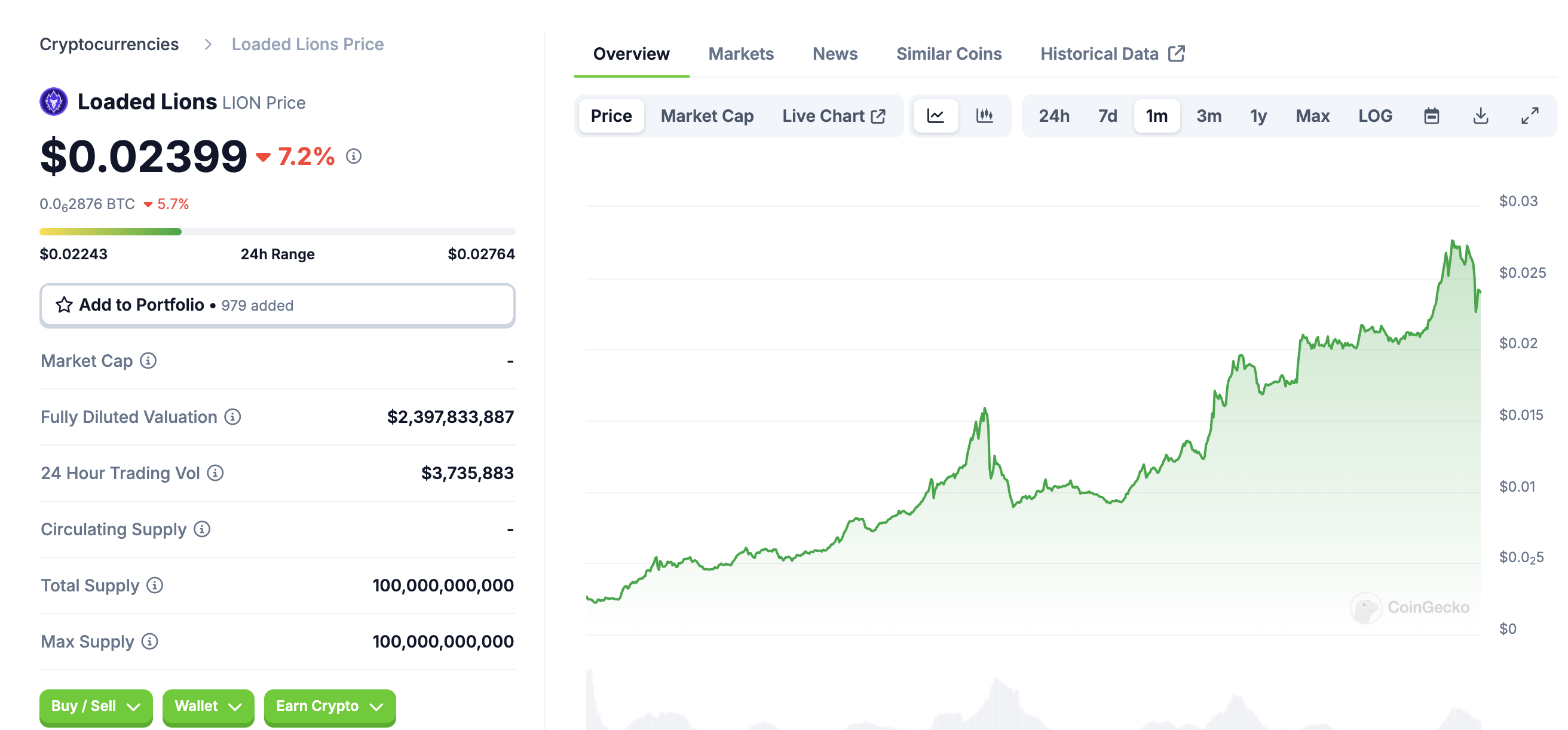Switch to the Markets tab

pos(740,54)
